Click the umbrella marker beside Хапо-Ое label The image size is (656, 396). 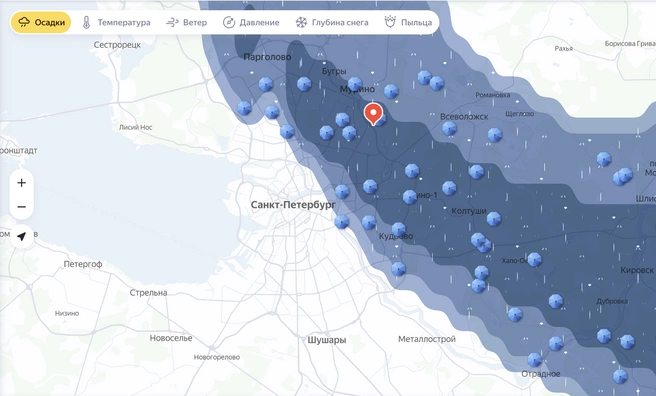coord(534,260)
